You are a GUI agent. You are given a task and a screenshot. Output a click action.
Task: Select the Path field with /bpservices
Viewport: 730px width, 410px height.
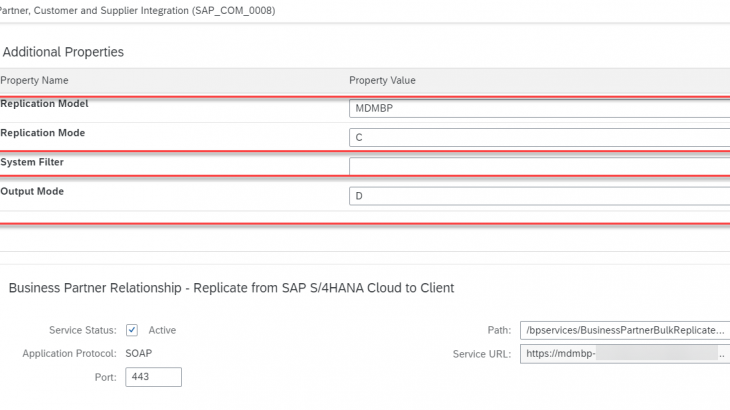pos(624,330)
